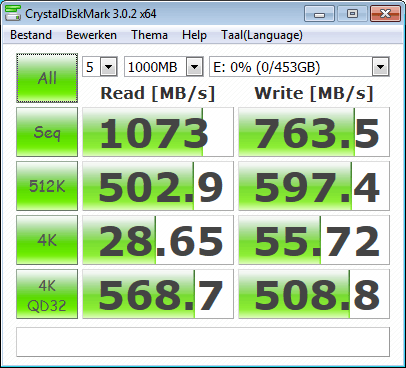The width and height of the screenshot is (406, 368).
Task: Select the 4K QD32 read result 568.7
Action: pyautogui.click(x=158, y=294)
